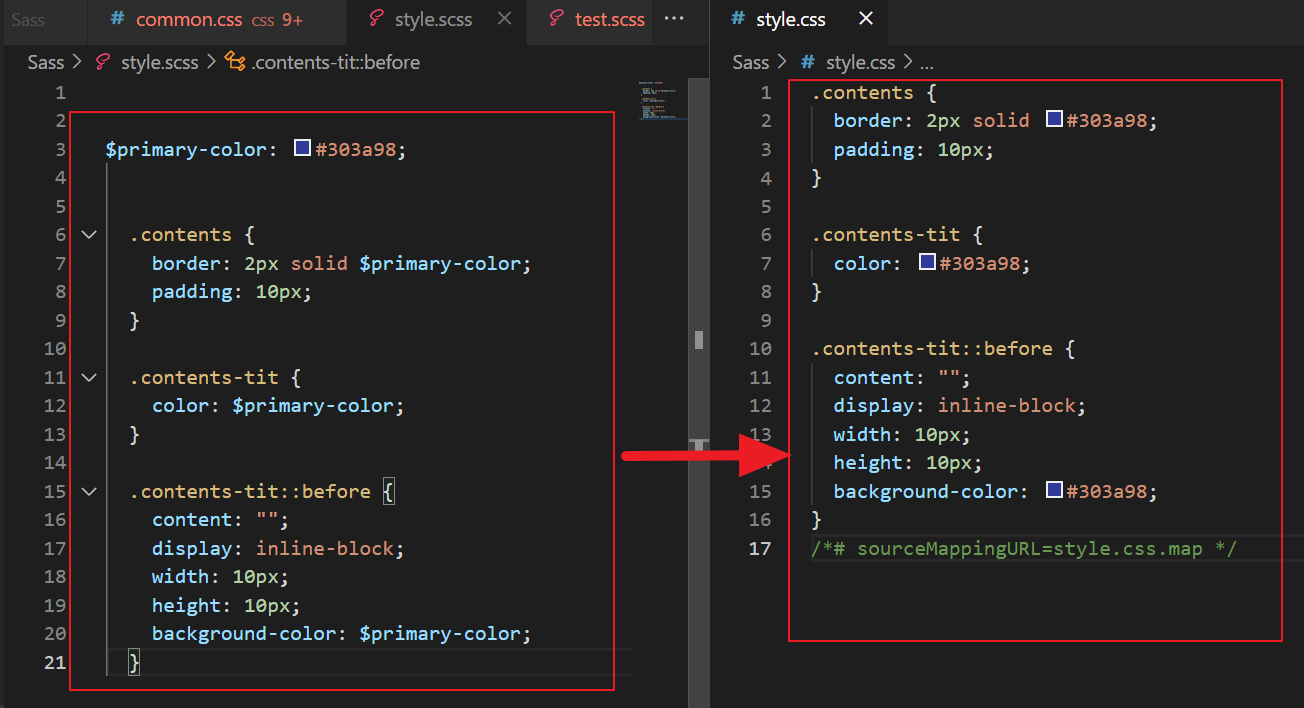Click .contents-tit::before selector in style.scss code
This screenshot has height=708, width=1304.
pyautogui.click(x=250, y=492)
